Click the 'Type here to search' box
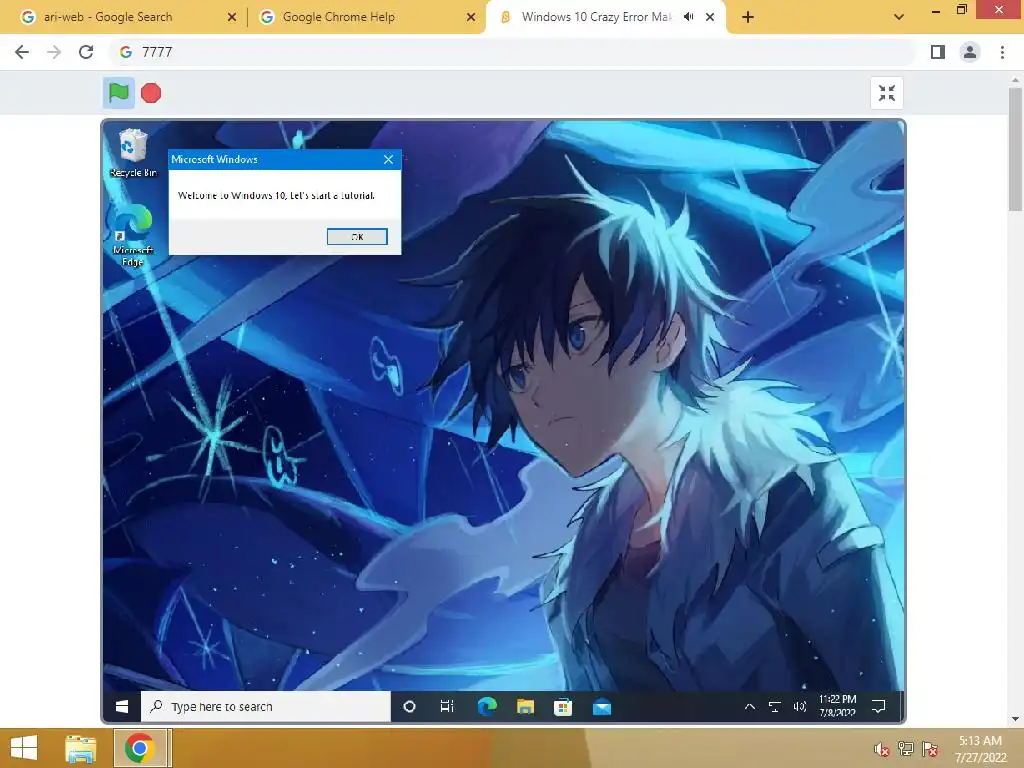This screenshot has width=1024, height=768. pyautogui.click(x=266, y=707)
